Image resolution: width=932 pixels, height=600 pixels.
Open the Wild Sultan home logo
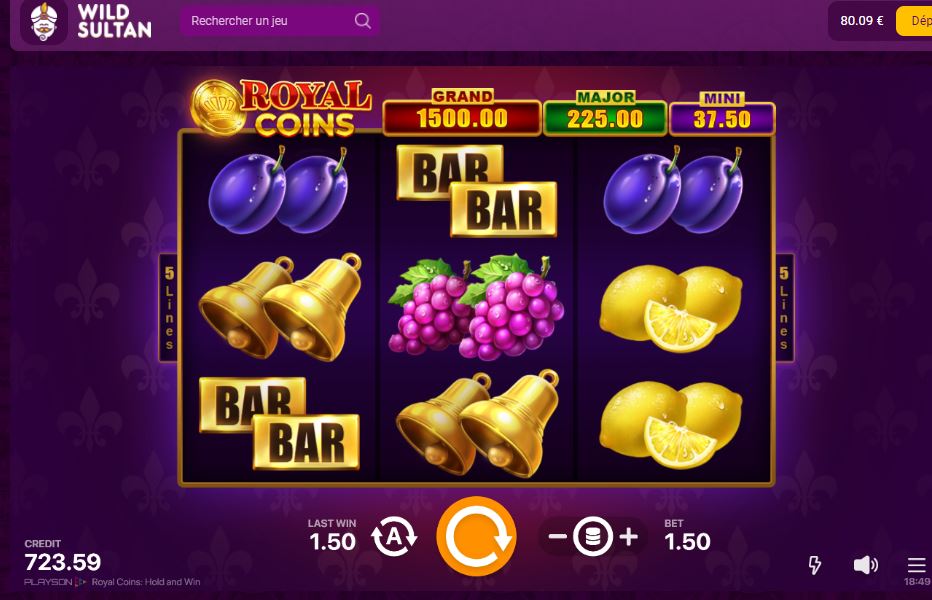point(87,22)
